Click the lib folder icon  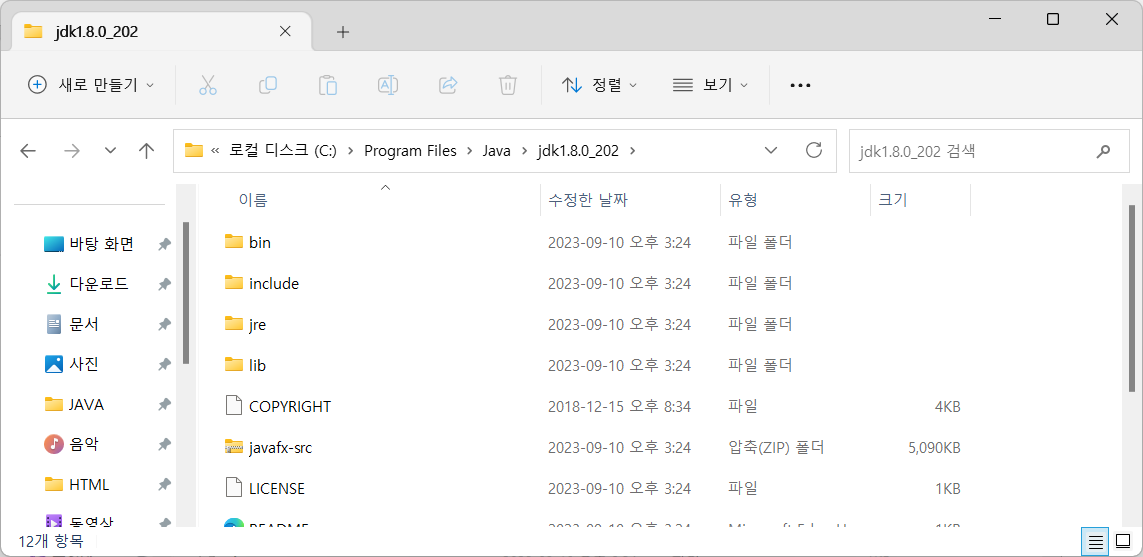pyautogui.click(x=233, y=365)
